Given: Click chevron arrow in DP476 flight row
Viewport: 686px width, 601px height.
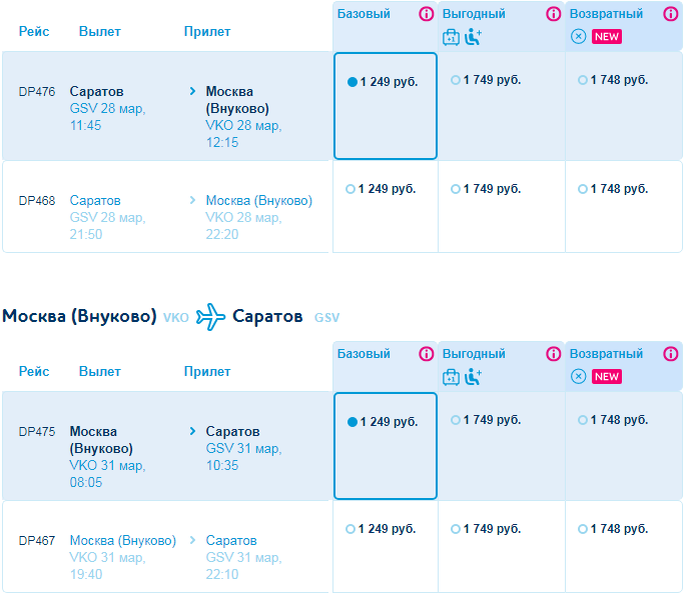Looking at the screenshot, I should 192,91.
